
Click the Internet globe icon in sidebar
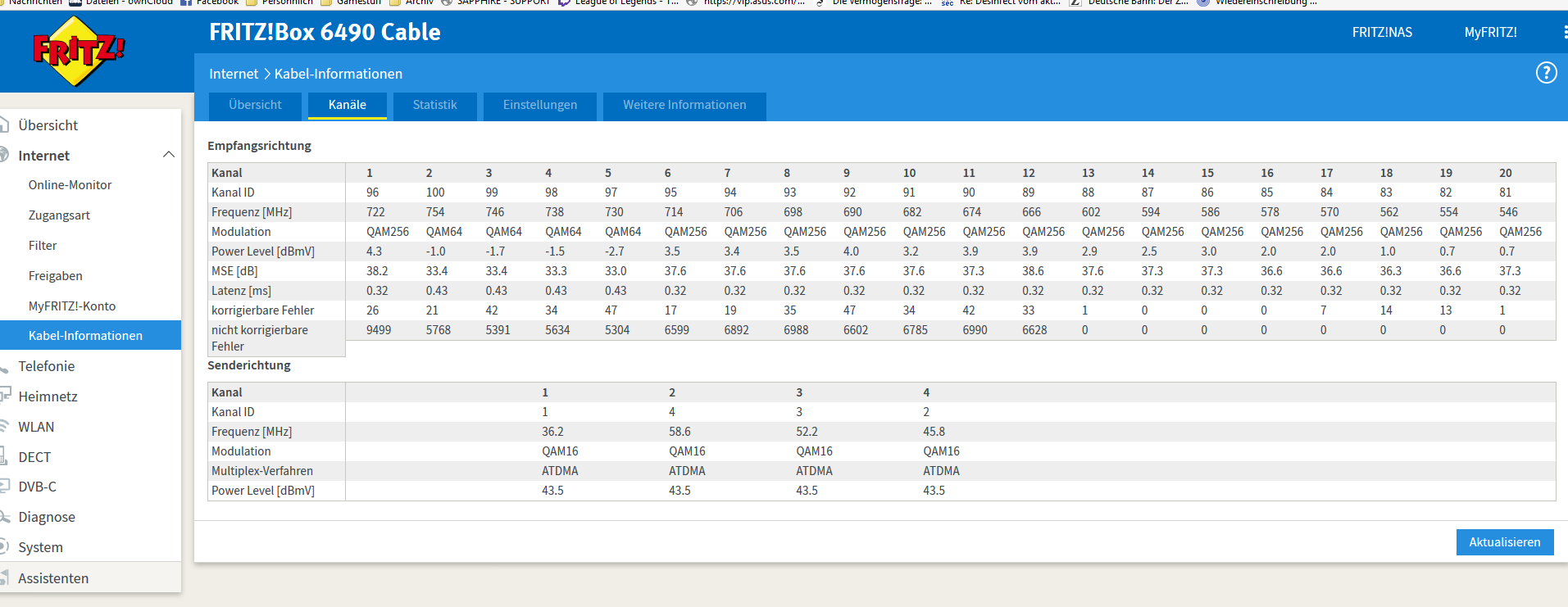(x=4, y=155)
